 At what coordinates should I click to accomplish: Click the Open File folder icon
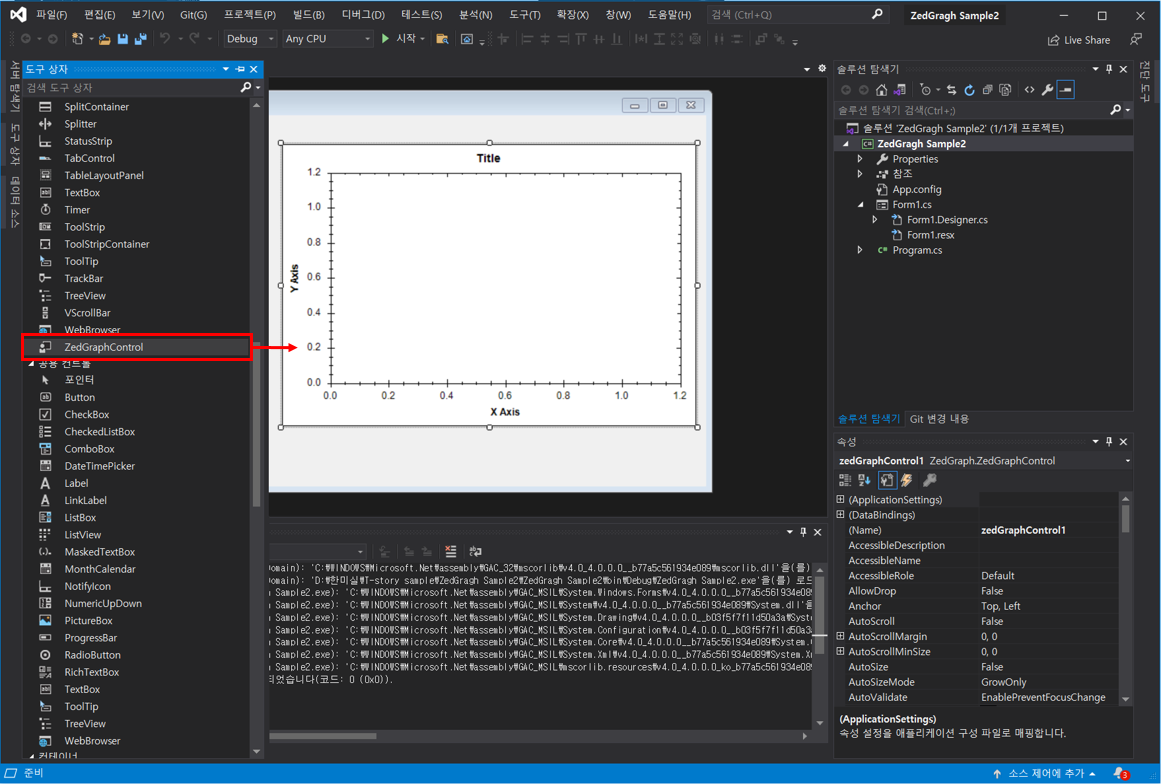coord(104,39)
